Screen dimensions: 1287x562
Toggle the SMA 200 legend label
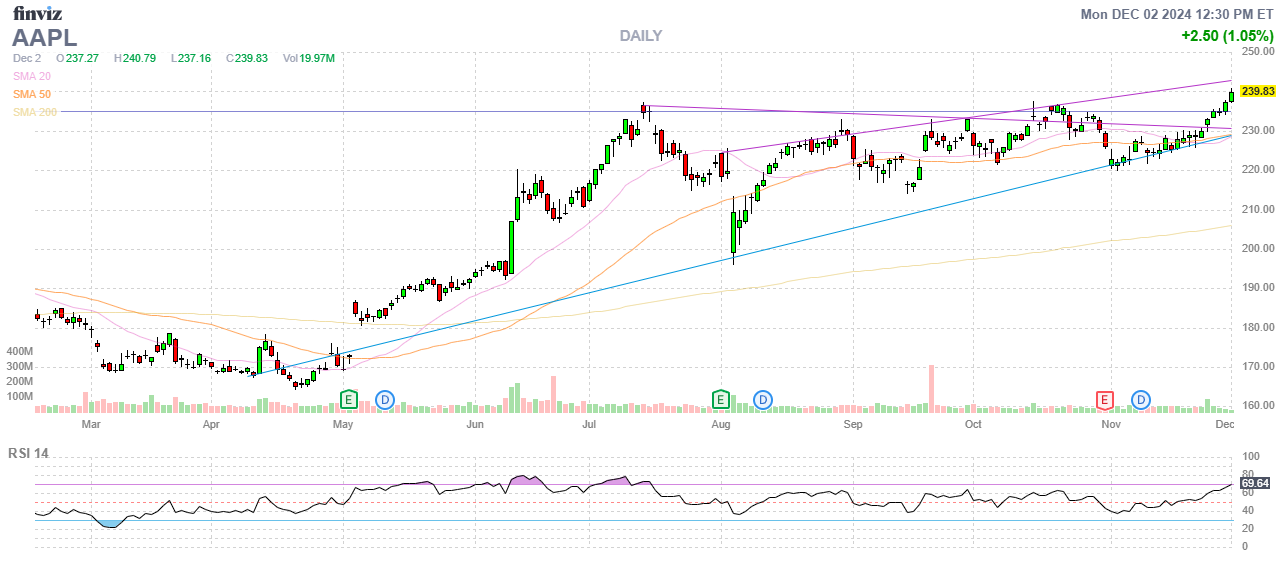(34, 112)
